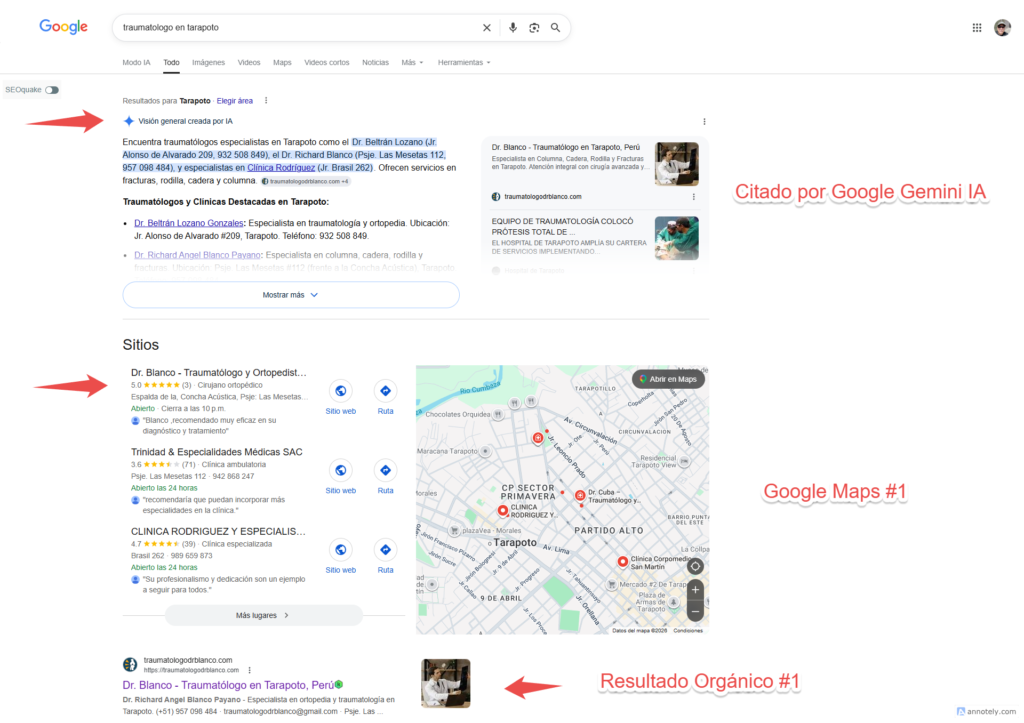Open AI overview options three-dot menu
Viewport: 1024px width, 723px height.
(704, 121)
